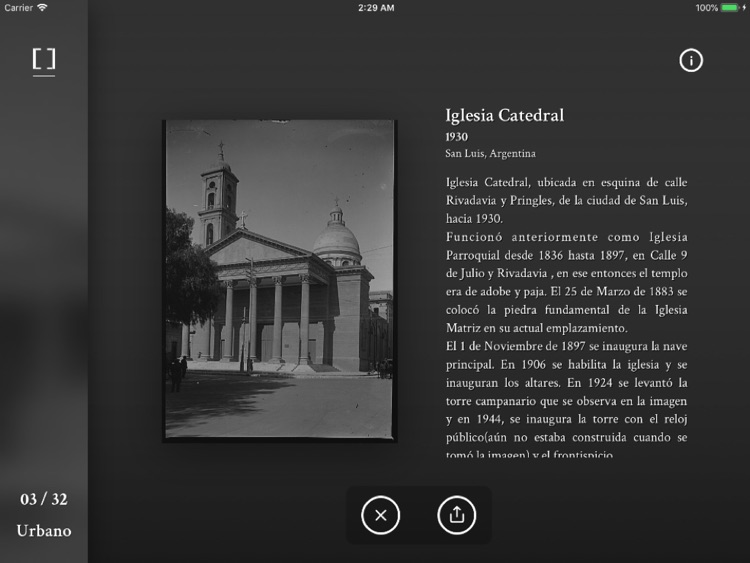The width and height of the screenshot is (750, 563).
Task: Close the photo detail with X button
Action: point(380,515)
